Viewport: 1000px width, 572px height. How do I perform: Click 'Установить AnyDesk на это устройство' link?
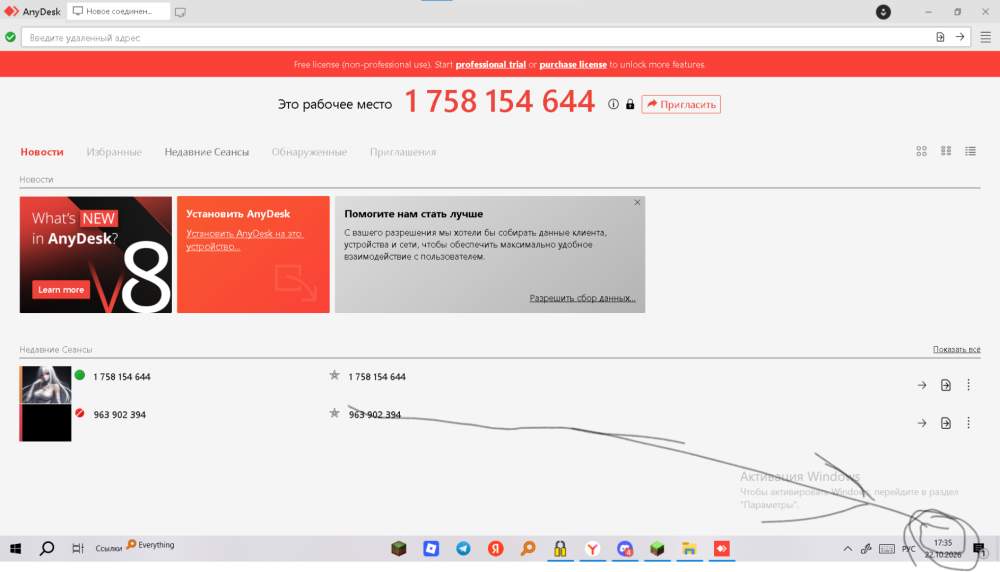pyautogui.click(x=244, y=240)
